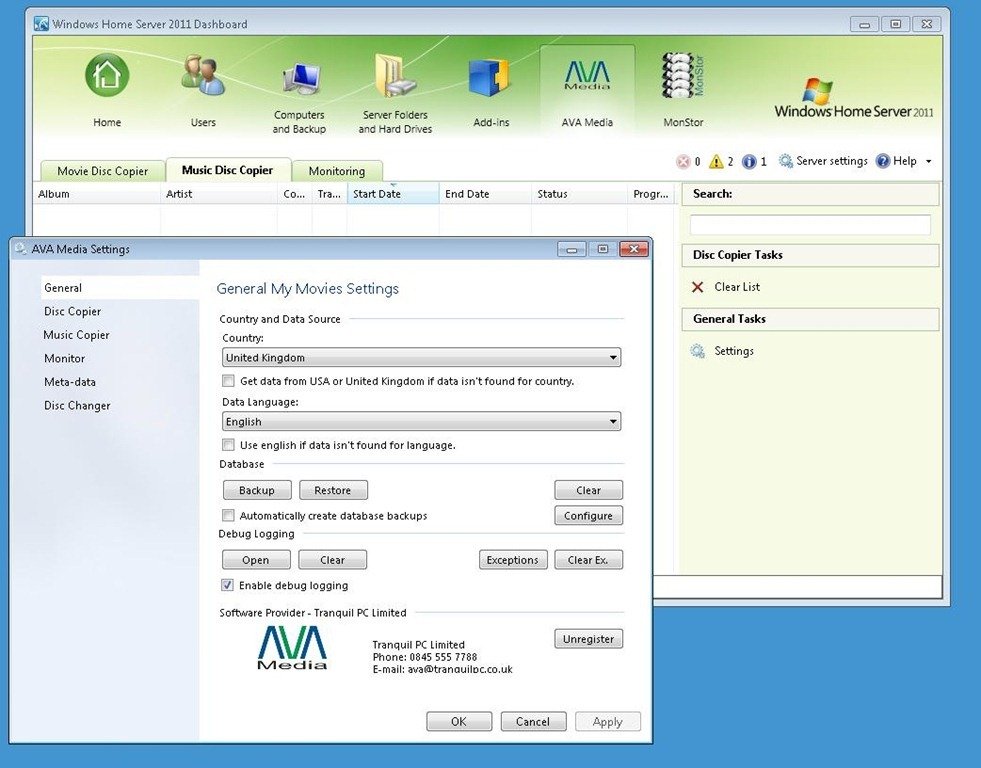Disable the Enable debug logging checkbox
This screenshot has width=981, height=768.
[x=228, y=585]
